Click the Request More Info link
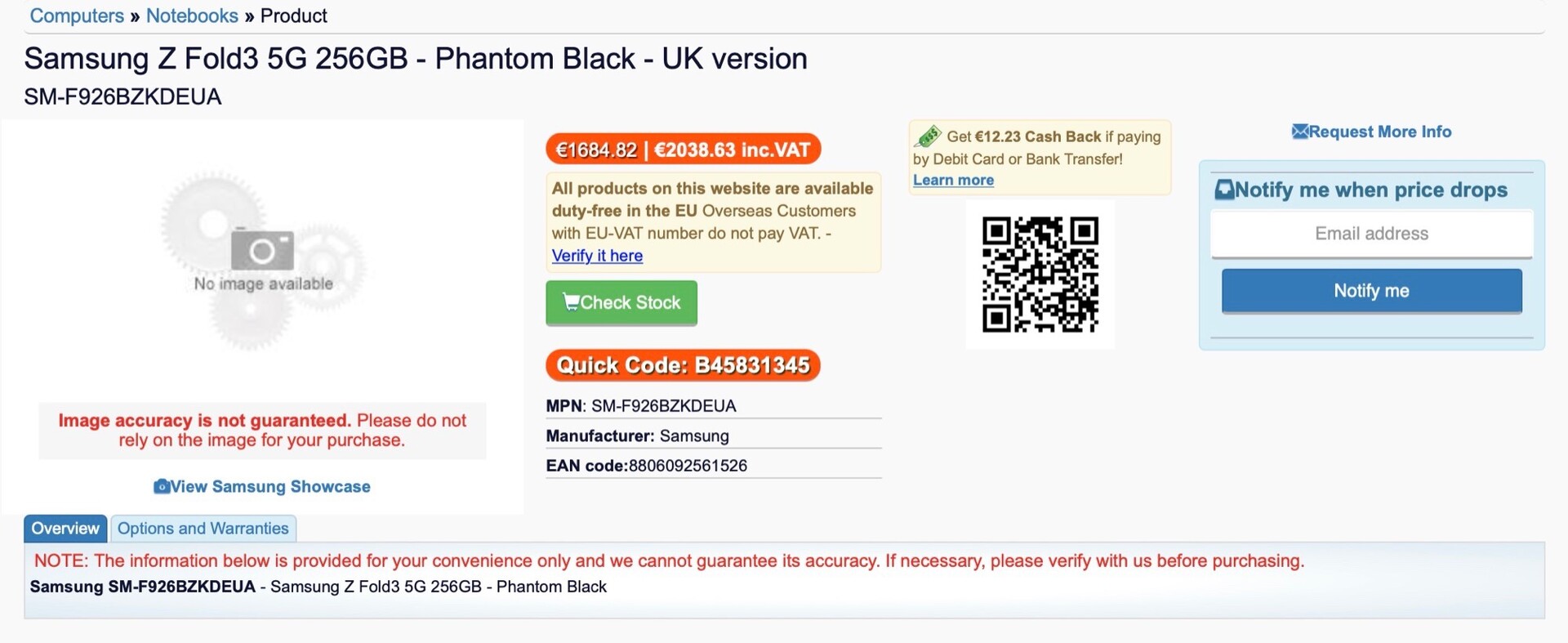The width and height of the screenshot is (1568, 643). (x=1379, y=132)
